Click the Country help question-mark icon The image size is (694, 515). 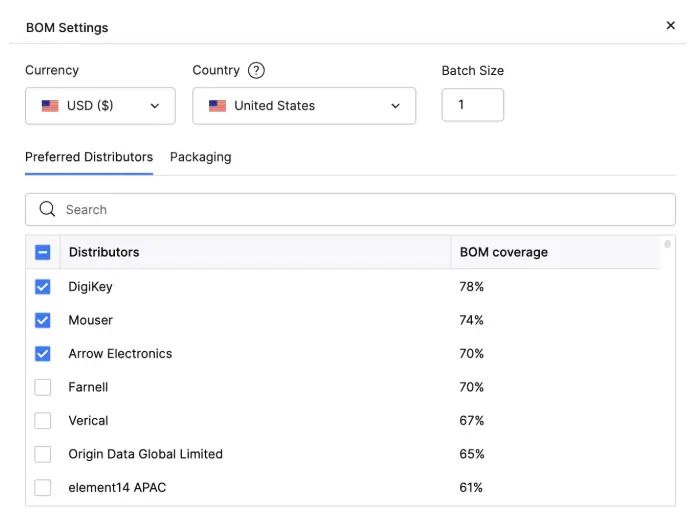[x=256, y=70]
